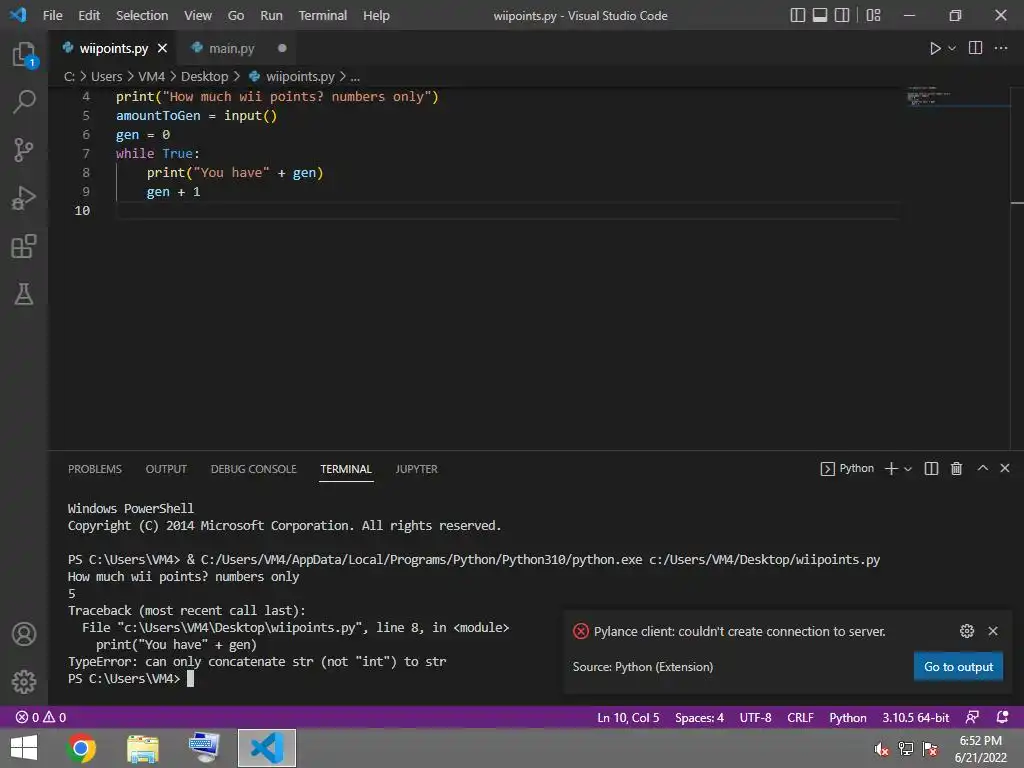Open the Go menu
The width and height of the screenshot is (1024, 768).
(236, 15)
